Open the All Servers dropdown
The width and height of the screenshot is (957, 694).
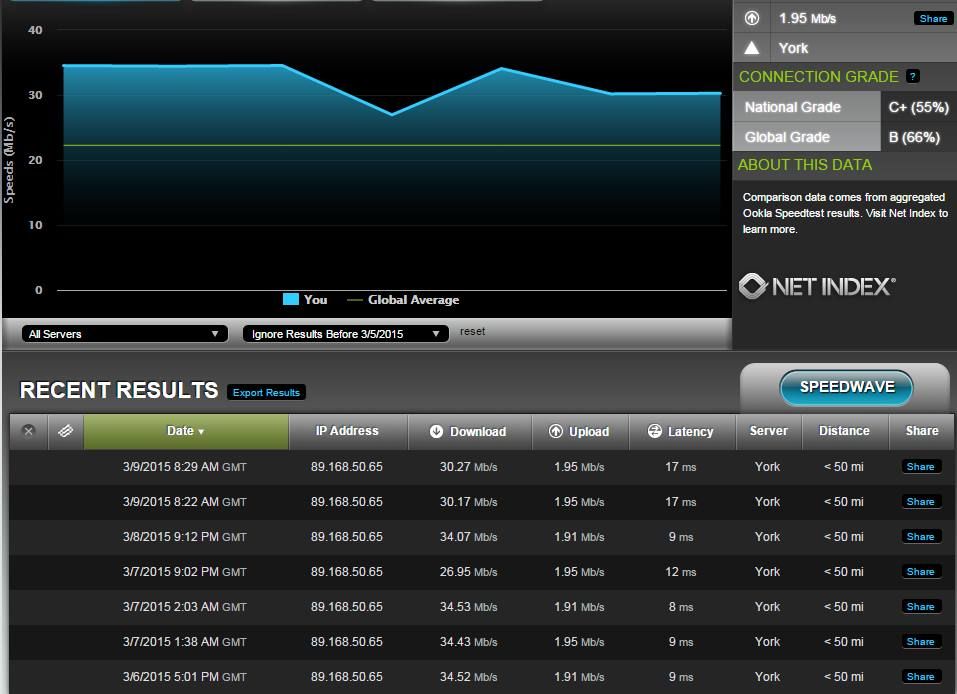click(x=125, y=334)
